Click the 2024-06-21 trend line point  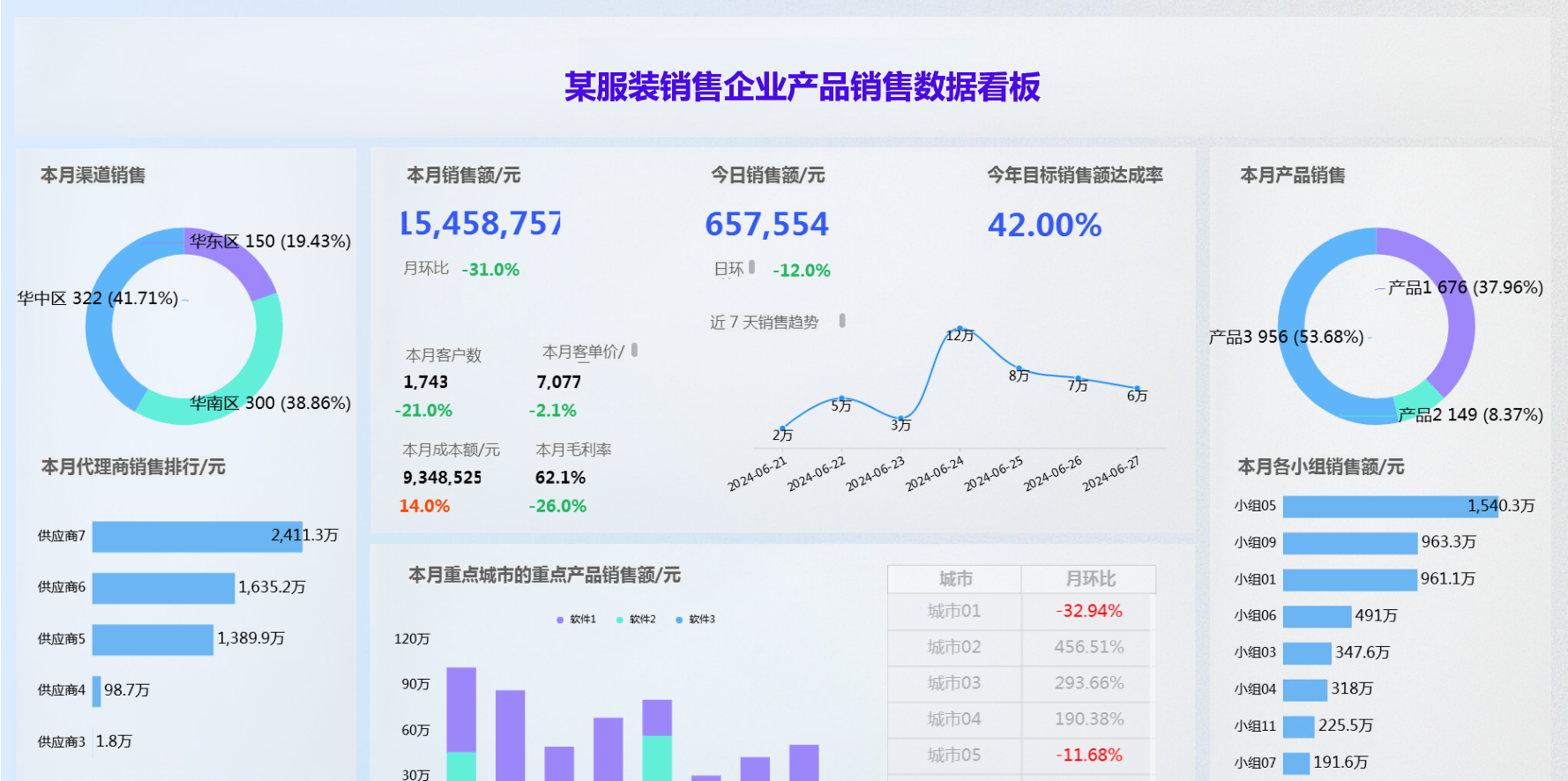coord(782,428)
